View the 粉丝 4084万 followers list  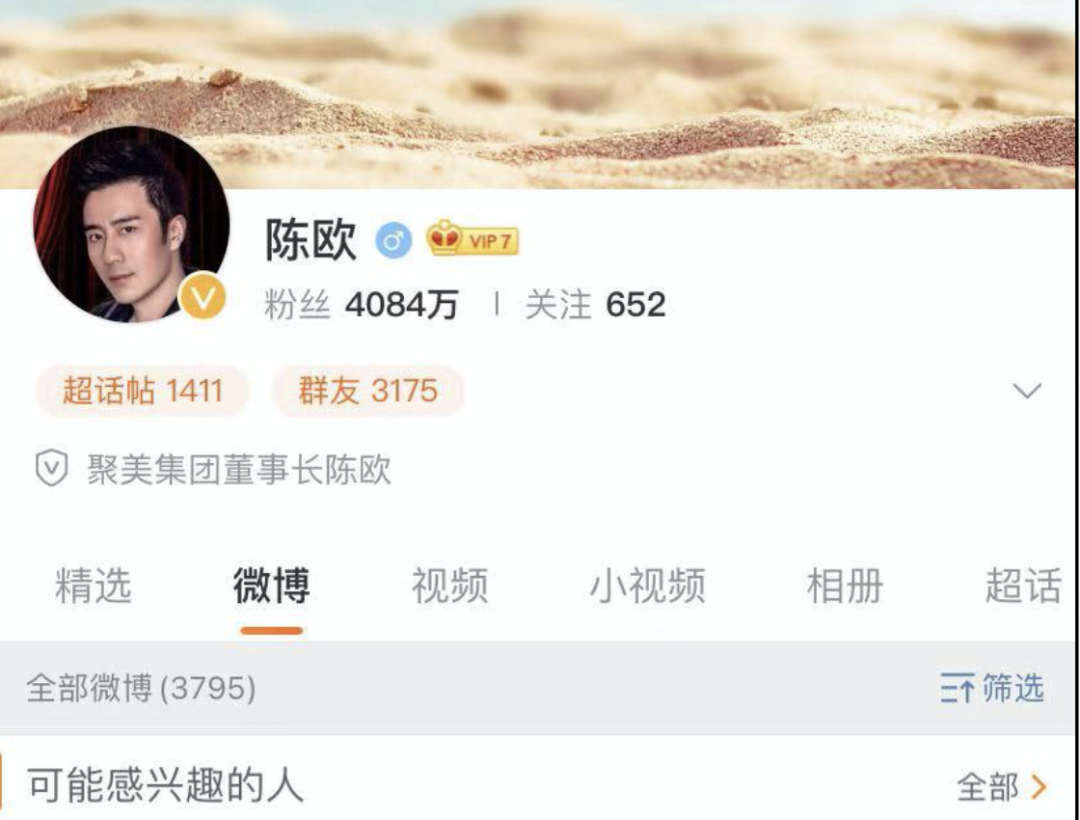click(361, 304)
